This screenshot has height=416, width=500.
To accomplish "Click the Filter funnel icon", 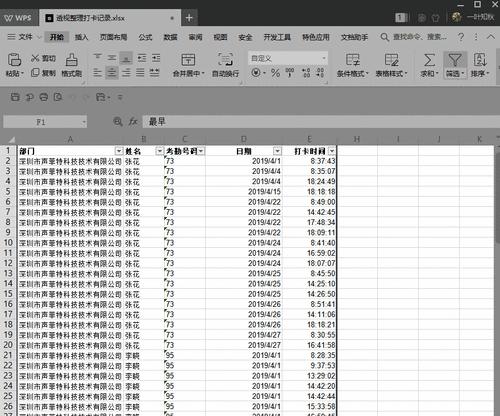I will tap(455, 60).
